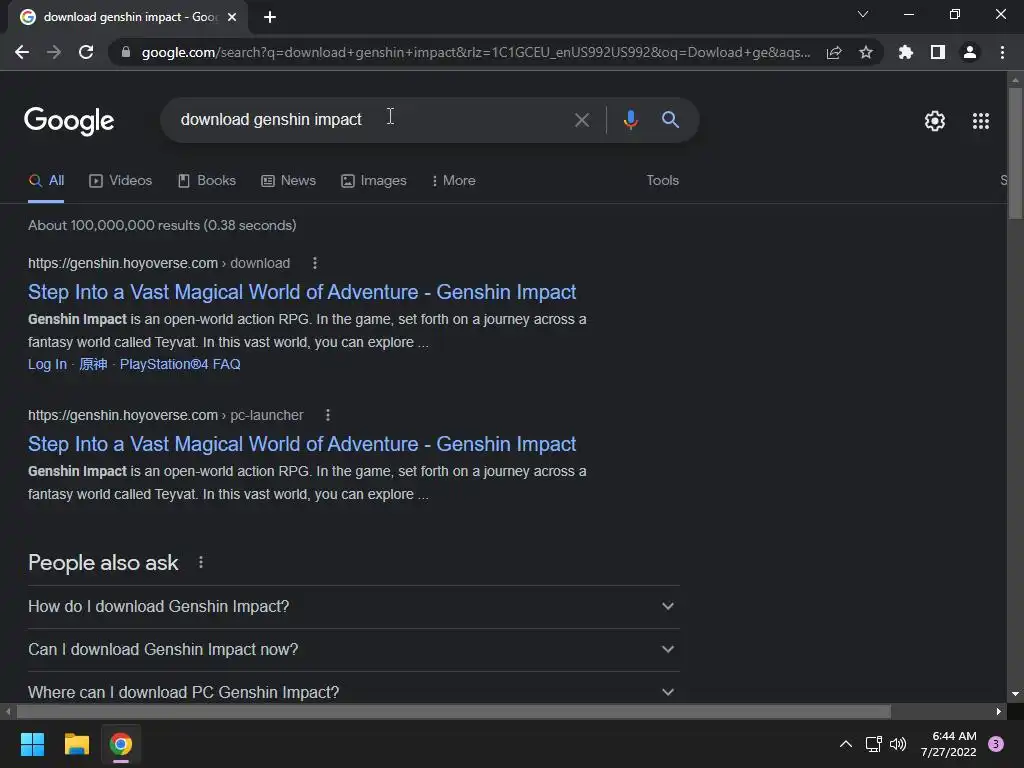Click the scroll-down arrow of the vertical scrollbar
The image size is (1024, 768).
1015,694
